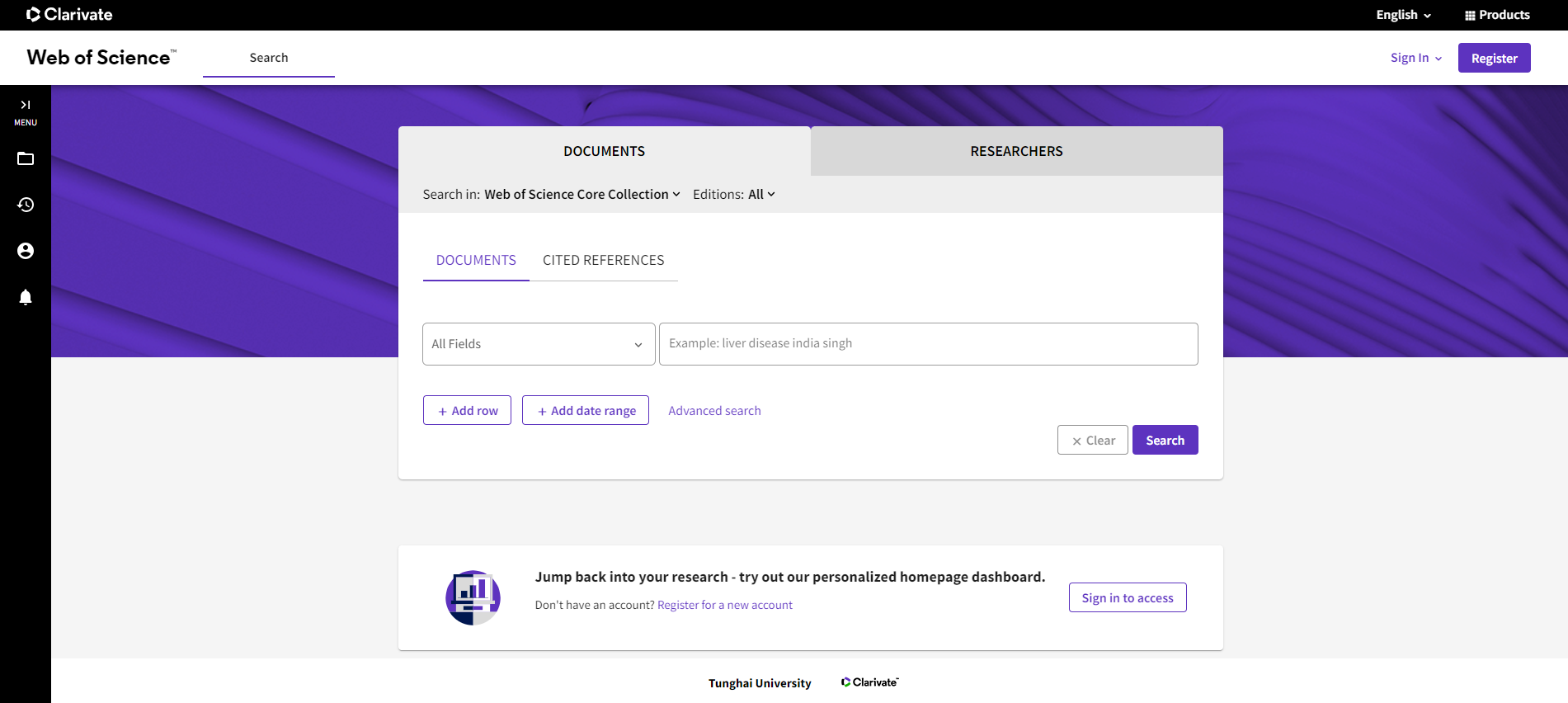Click the dashboard chart illustration icon

(473, 597)
